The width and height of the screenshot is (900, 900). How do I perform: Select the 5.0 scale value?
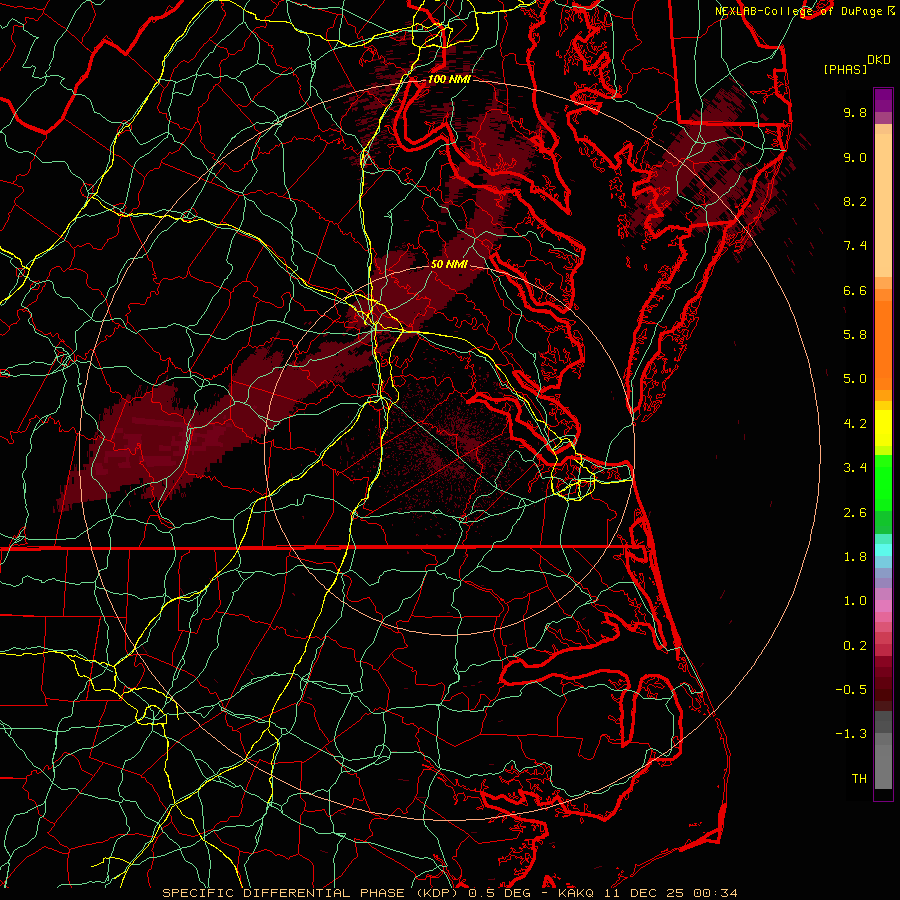[x=855, y=379]
